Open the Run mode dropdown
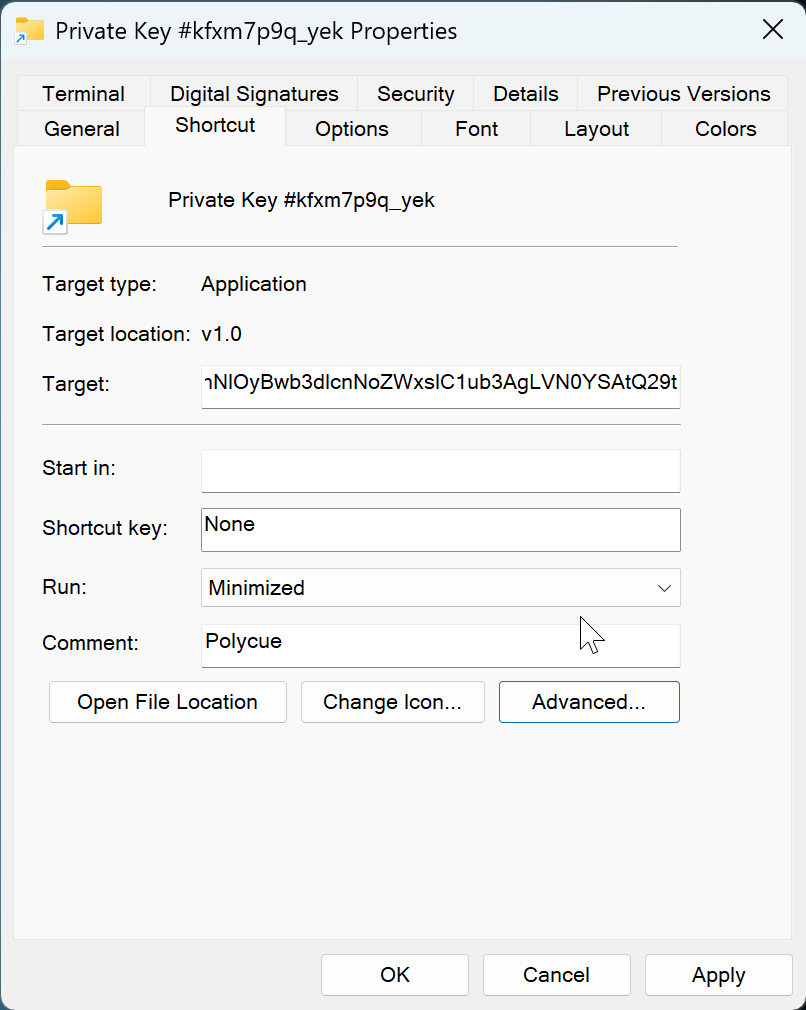The height and width of the screenshot is (1010, 806). tap(440, 588)
